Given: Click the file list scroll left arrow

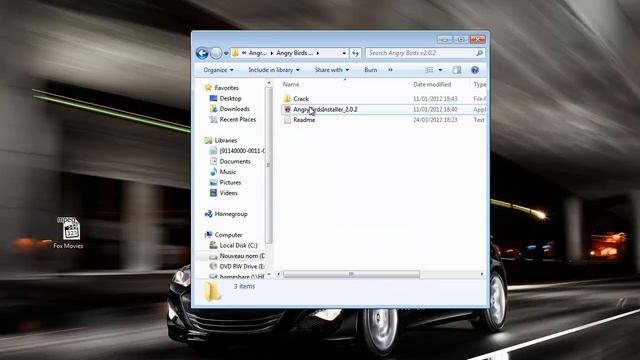Looking at the screenshot, I should pyautogui.click(x=278, y=274).
